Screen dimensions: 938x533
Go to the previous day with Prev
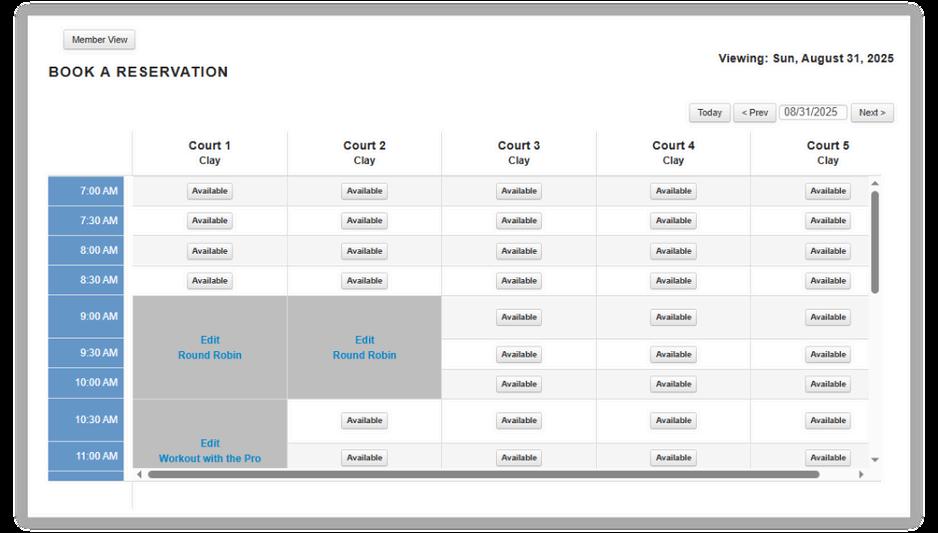[x=754, y=112]
